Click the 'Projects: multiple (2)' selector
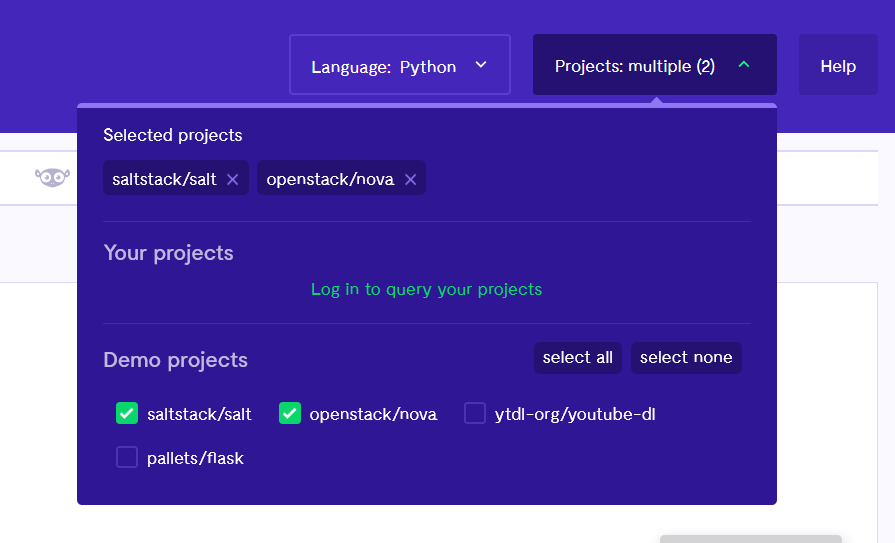895x543 pixels. pyautogui.click(x=655, y=65)
